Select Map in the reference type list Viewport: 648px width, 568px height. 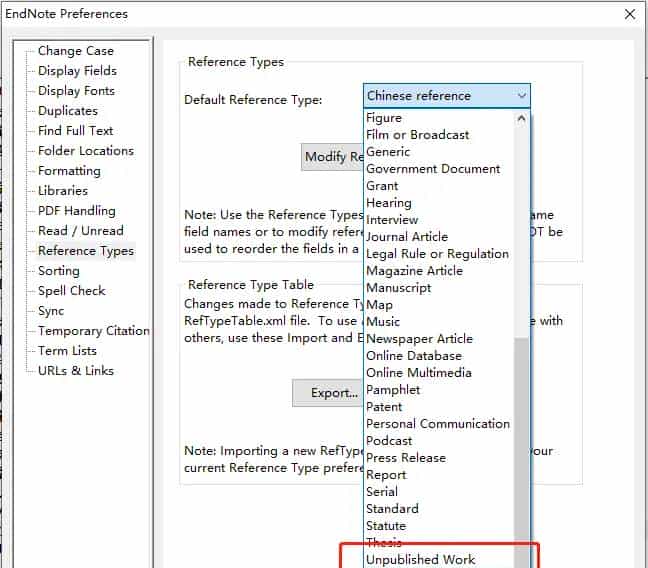tap(440, 304)
